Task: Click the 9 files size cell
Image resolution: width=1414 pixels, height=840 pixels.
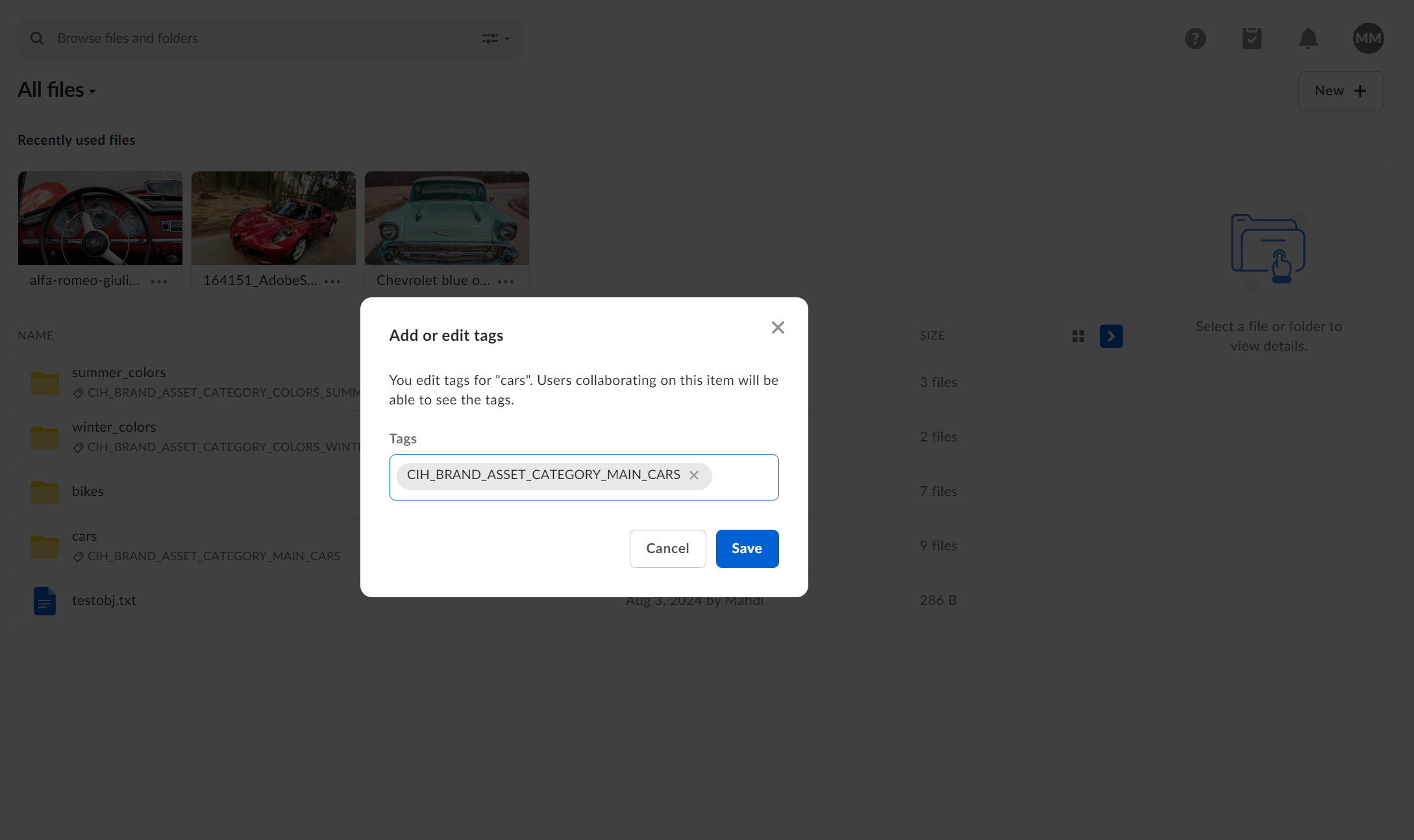Action: coord(938,546)
